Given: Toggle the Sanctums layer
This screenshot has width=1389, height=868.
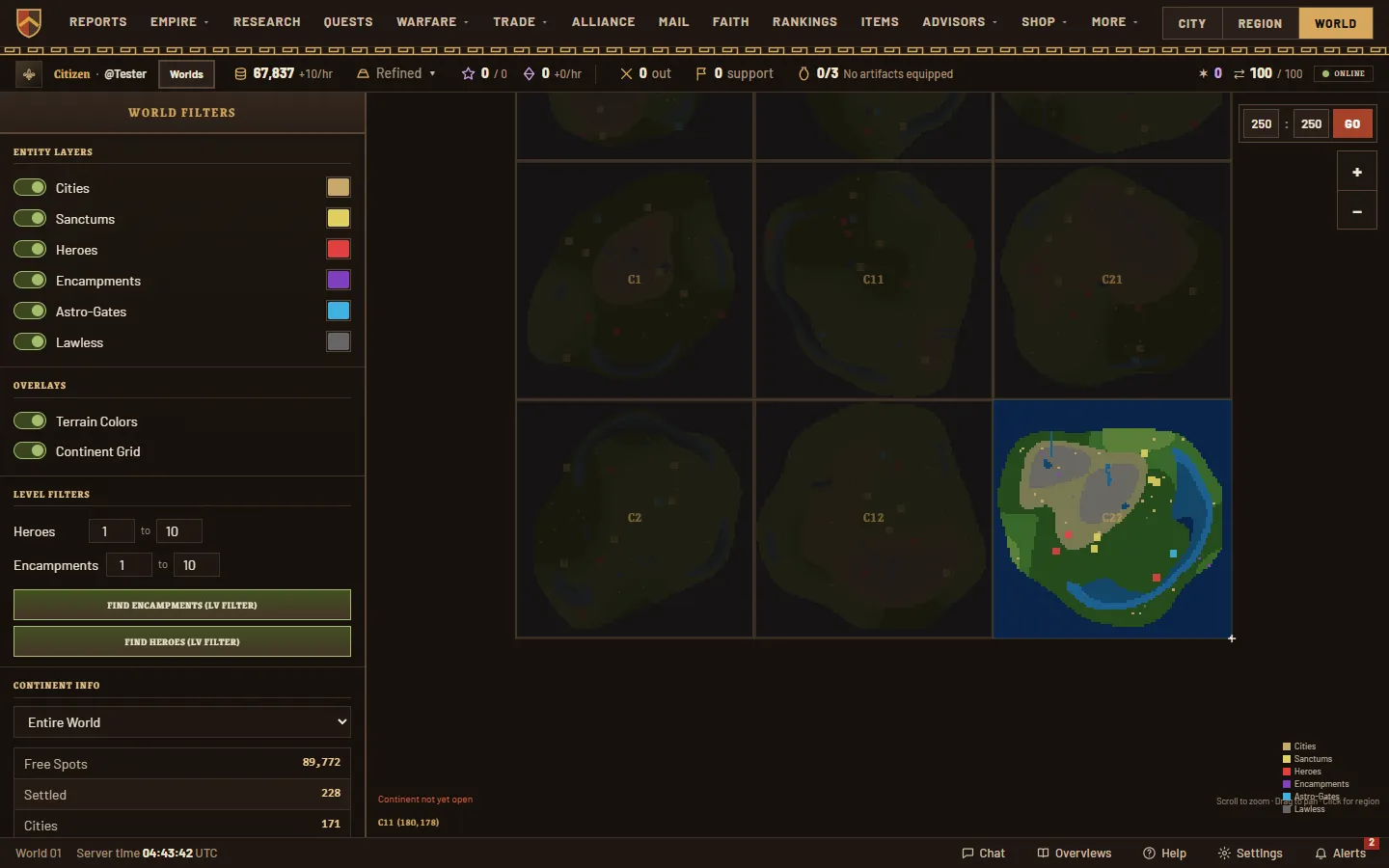Looking at the screenshot, I should click(x=30, y=218).
